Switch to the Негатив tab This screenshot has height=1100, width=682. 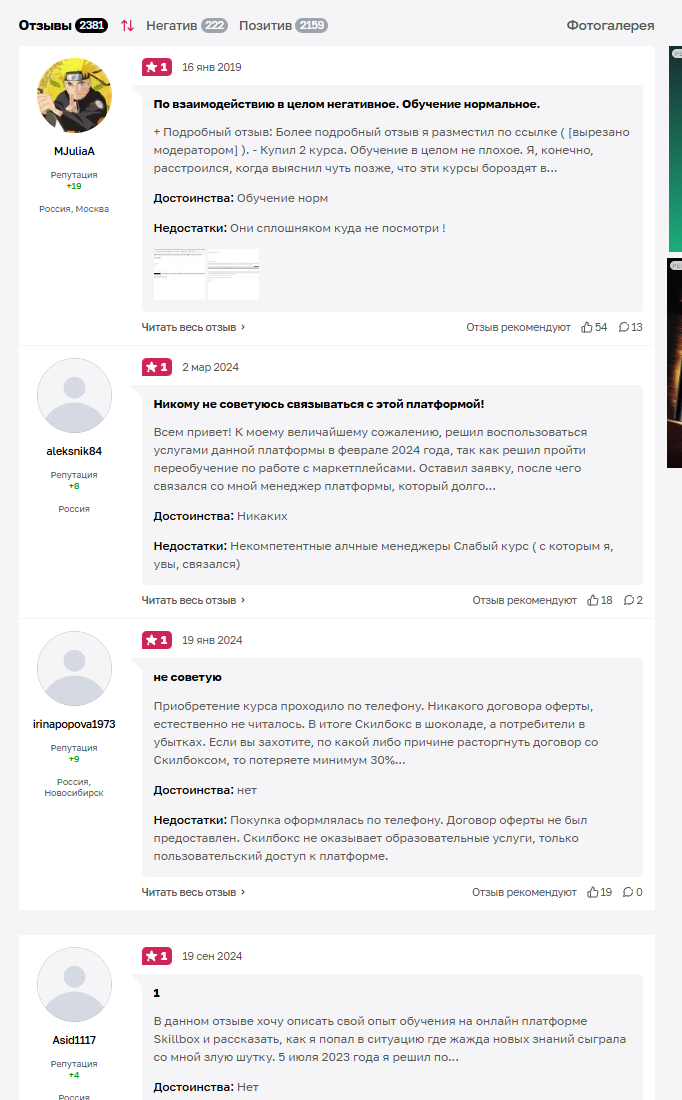187,26
